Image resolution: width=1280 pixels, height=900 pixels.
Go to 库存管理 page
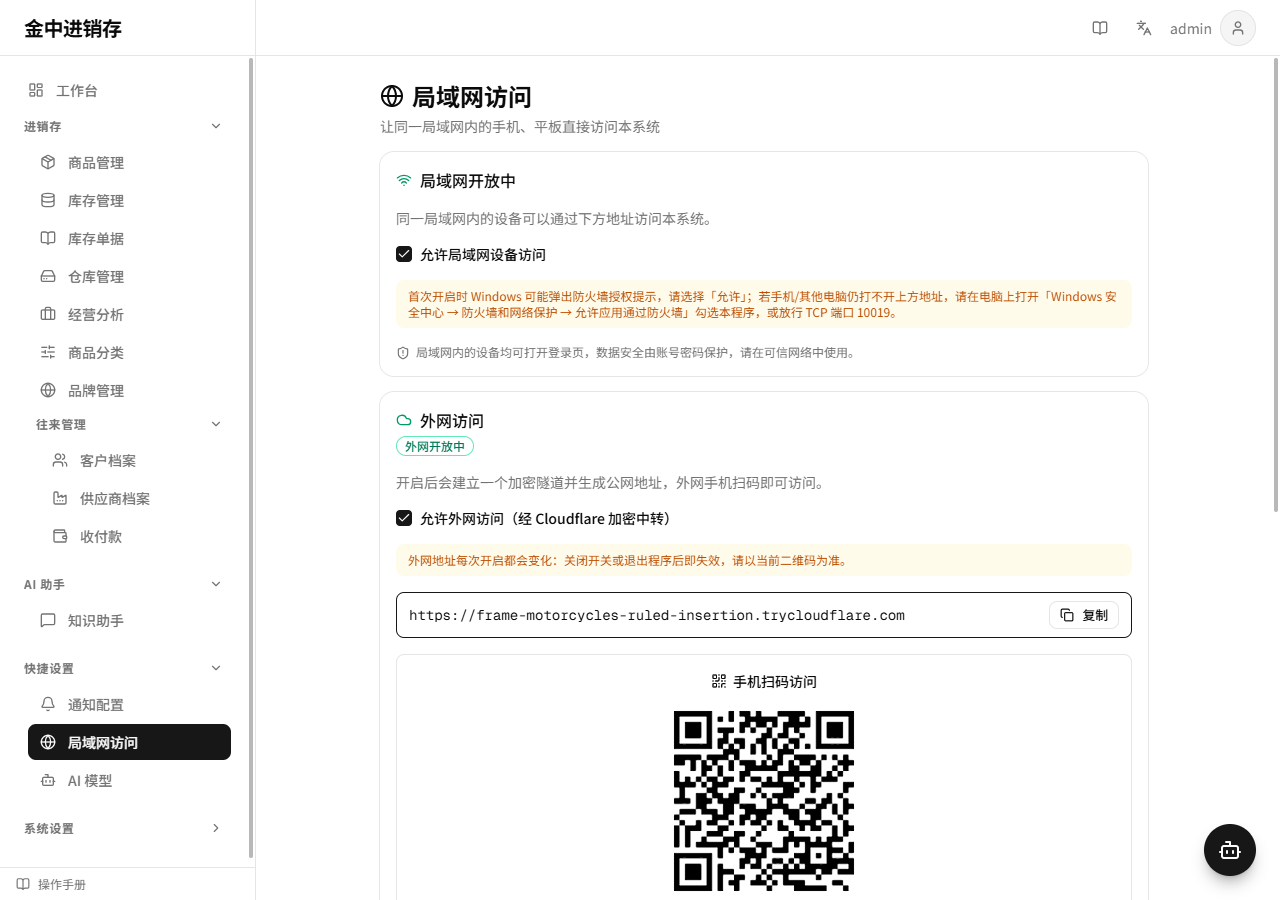129,200
